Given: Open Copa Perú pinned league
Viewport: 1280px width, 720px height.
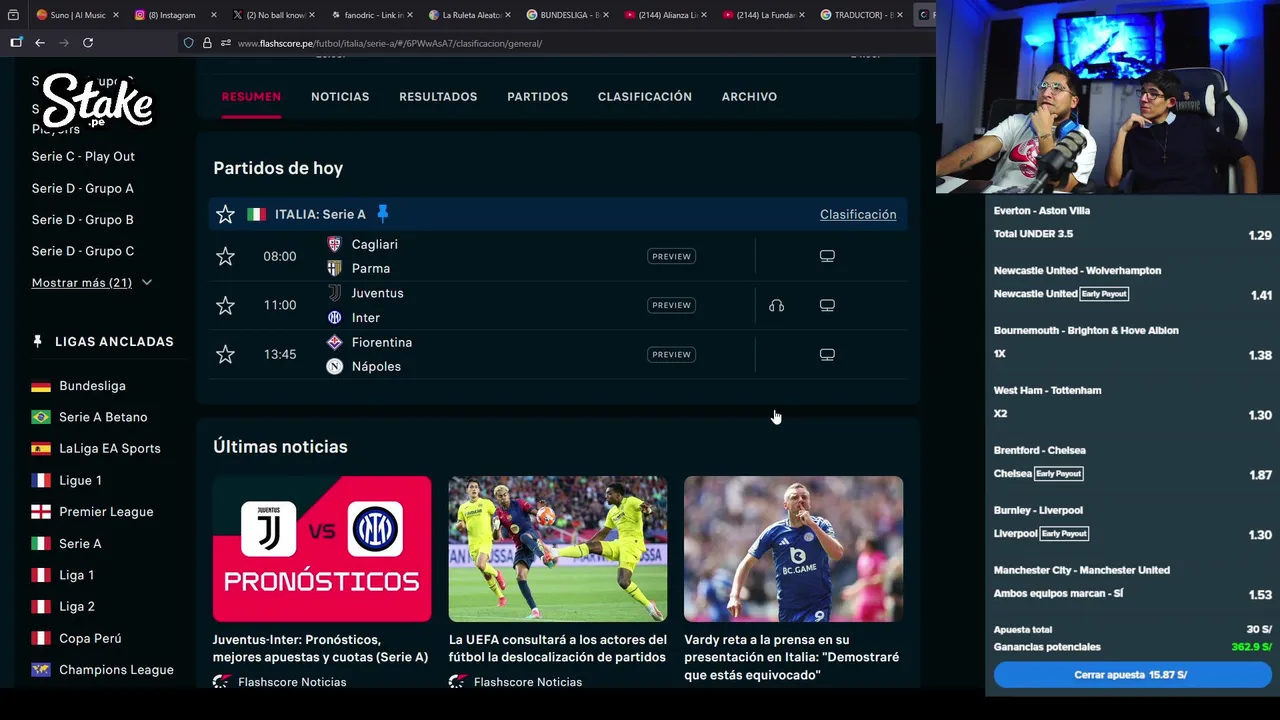Looking at the screenshot, I should [x=90, y=638].
